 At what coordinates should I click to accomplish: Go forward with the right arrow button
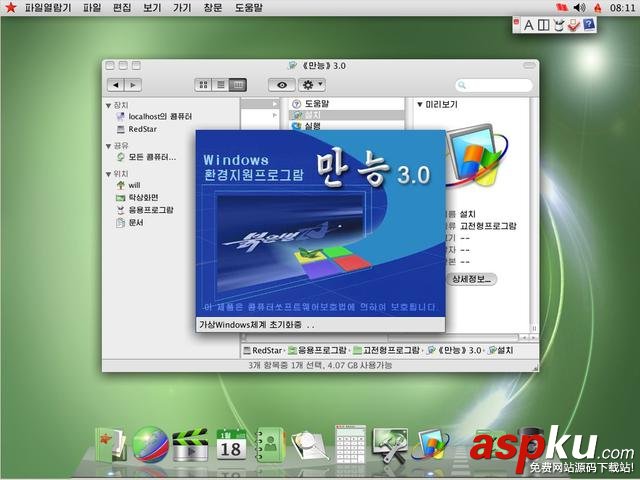pos(133,85)
